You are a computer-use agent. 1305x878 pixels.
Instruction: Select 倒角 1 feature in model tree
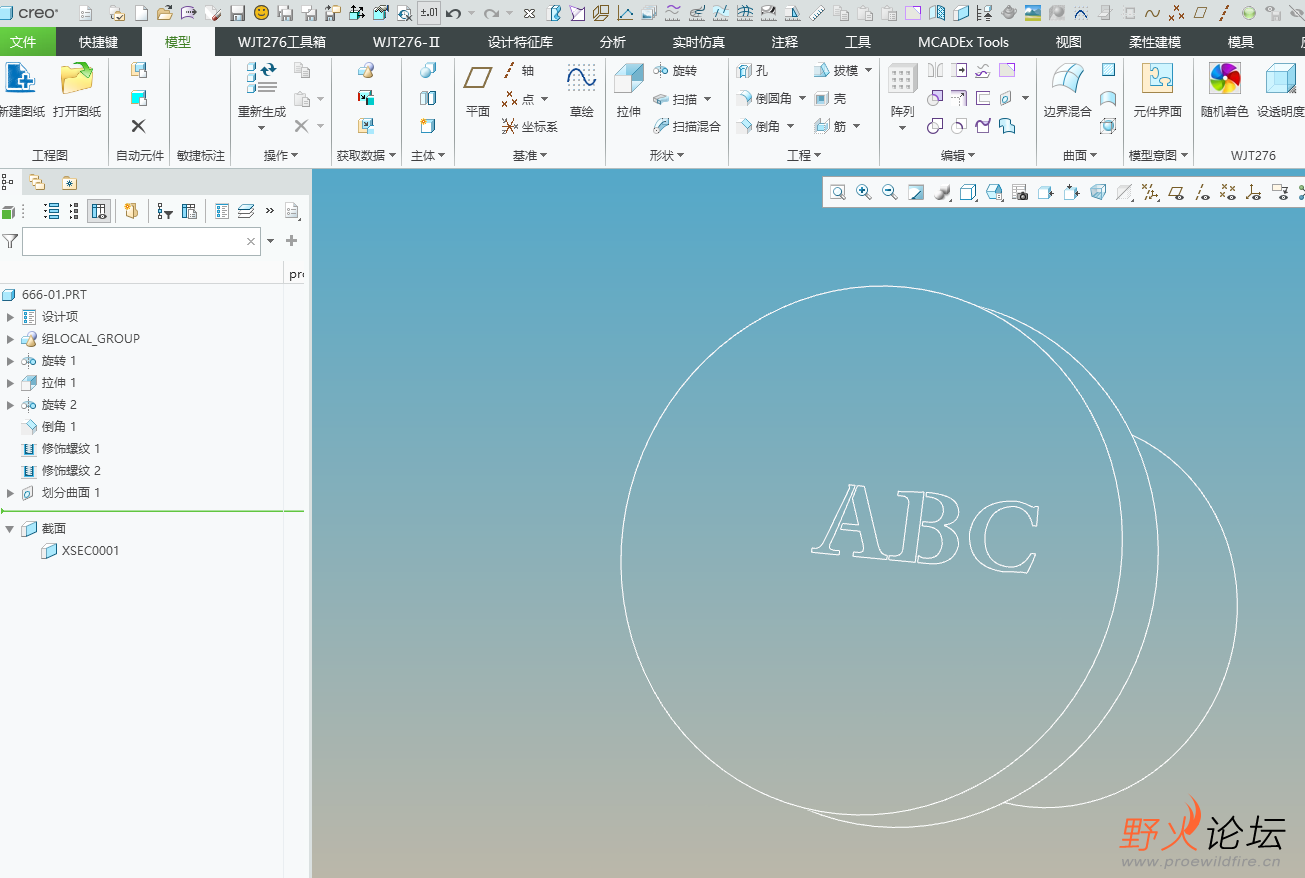click(49, 427)
